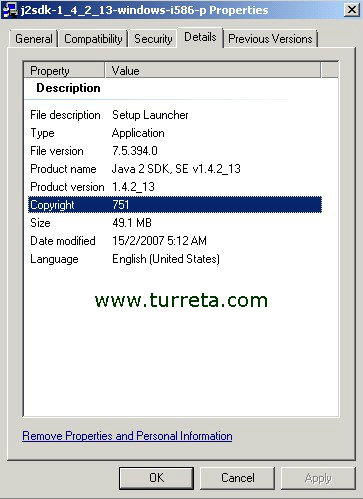Click the 7.5.394.0 file version value
The width and height of the screenshot is (363, 499).
pyautogui.click(x=135, y=151)
